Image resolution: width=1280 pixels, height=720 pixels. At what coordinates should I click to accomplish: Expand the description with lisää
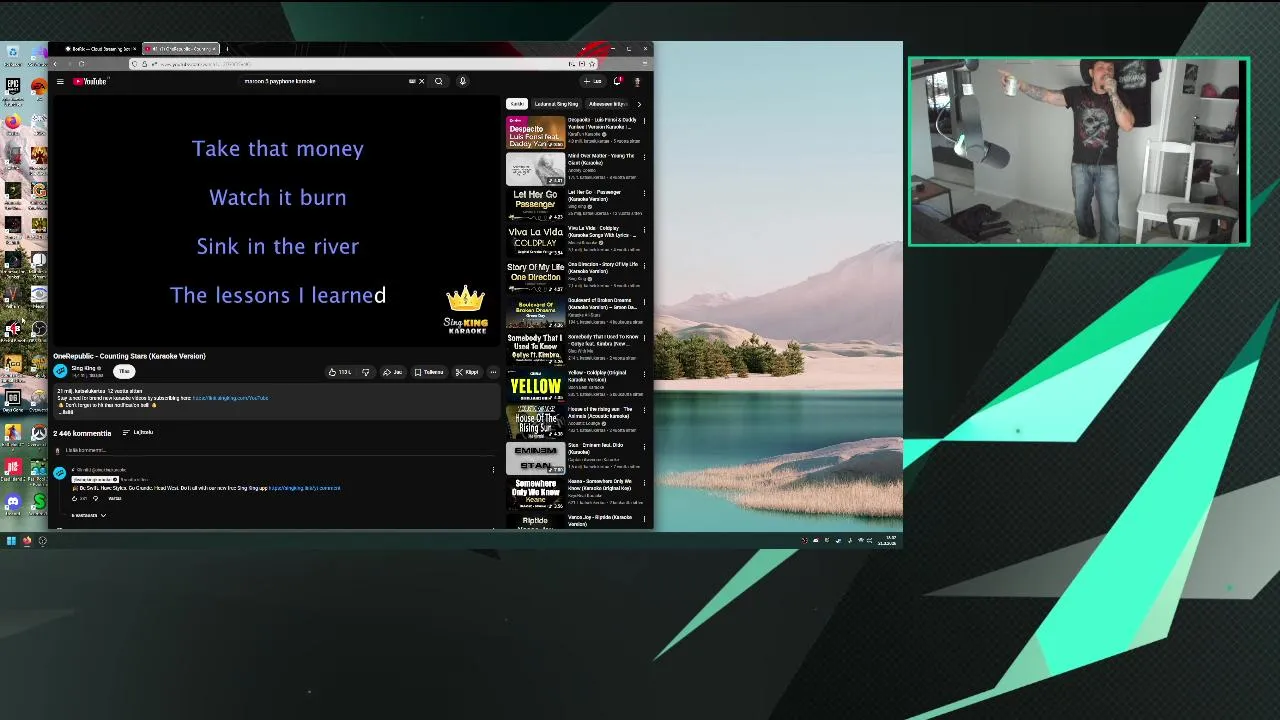click(x=68, y=412)
